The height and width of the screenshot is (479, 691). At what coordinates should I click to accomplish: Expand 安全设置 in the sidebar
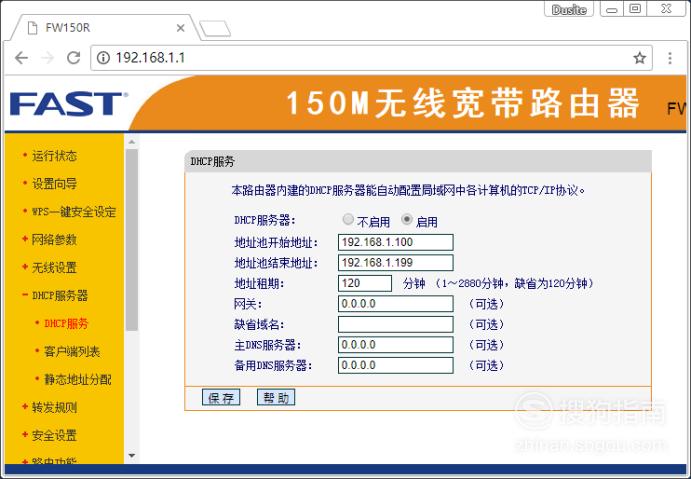54,435
